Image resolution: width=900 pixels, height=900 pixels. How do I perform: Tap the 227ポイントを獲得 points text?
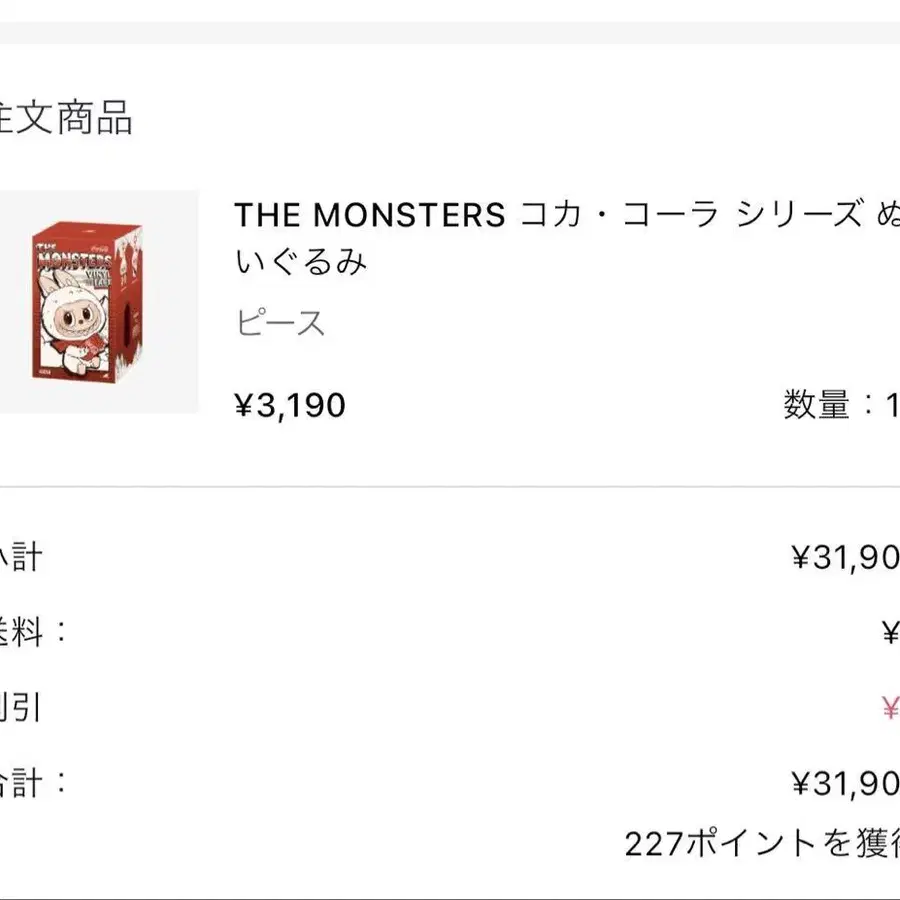pos(762,844)
